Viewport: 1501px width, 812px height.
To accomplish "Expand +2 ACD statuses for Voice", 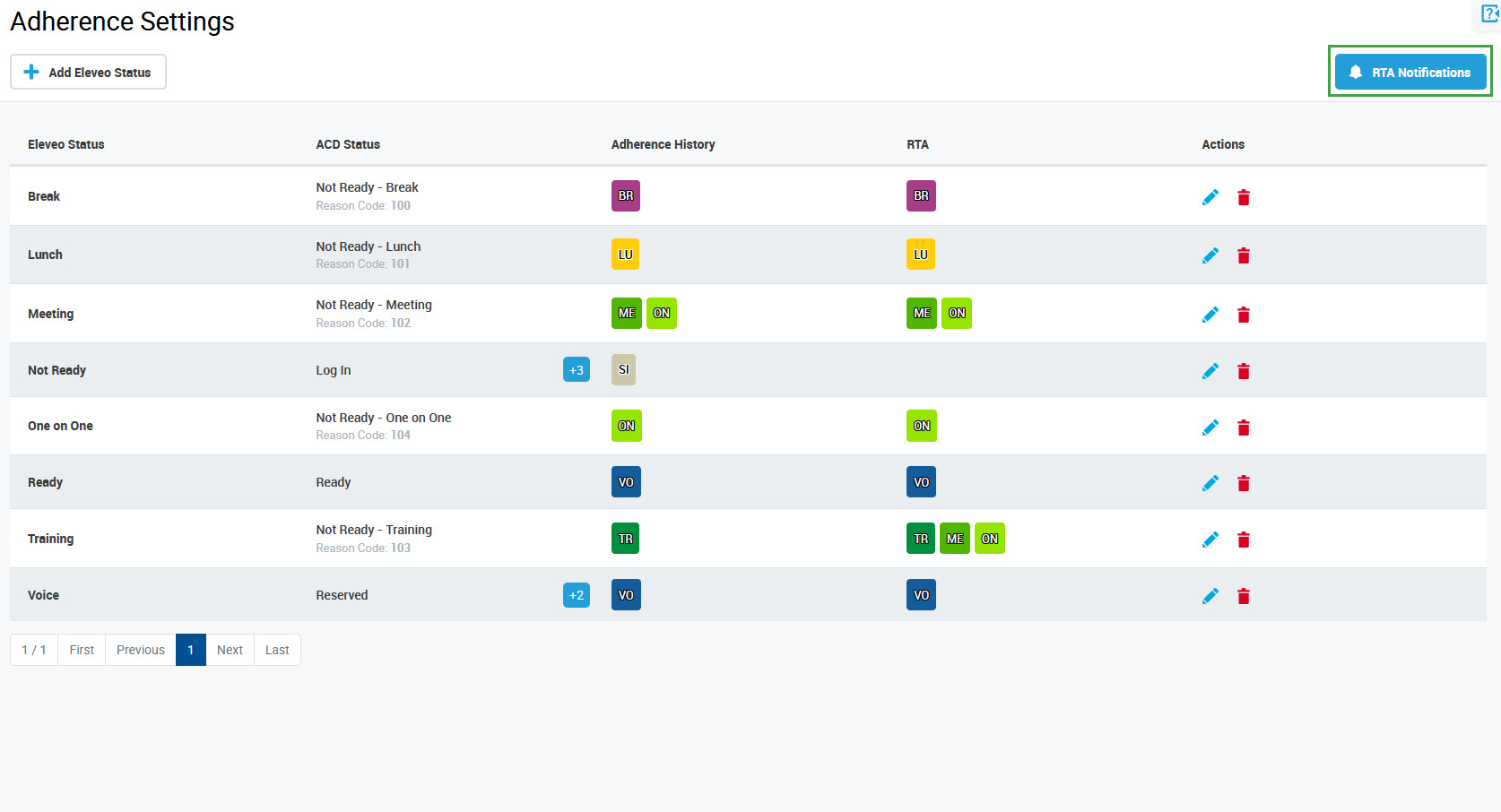I will click(x=576, y=595).
